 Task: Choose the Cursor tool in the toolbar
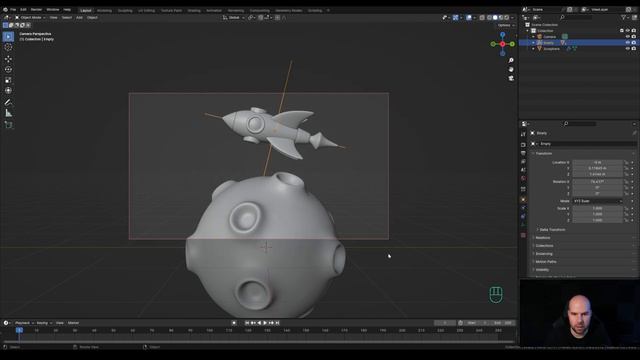[8, 47]
